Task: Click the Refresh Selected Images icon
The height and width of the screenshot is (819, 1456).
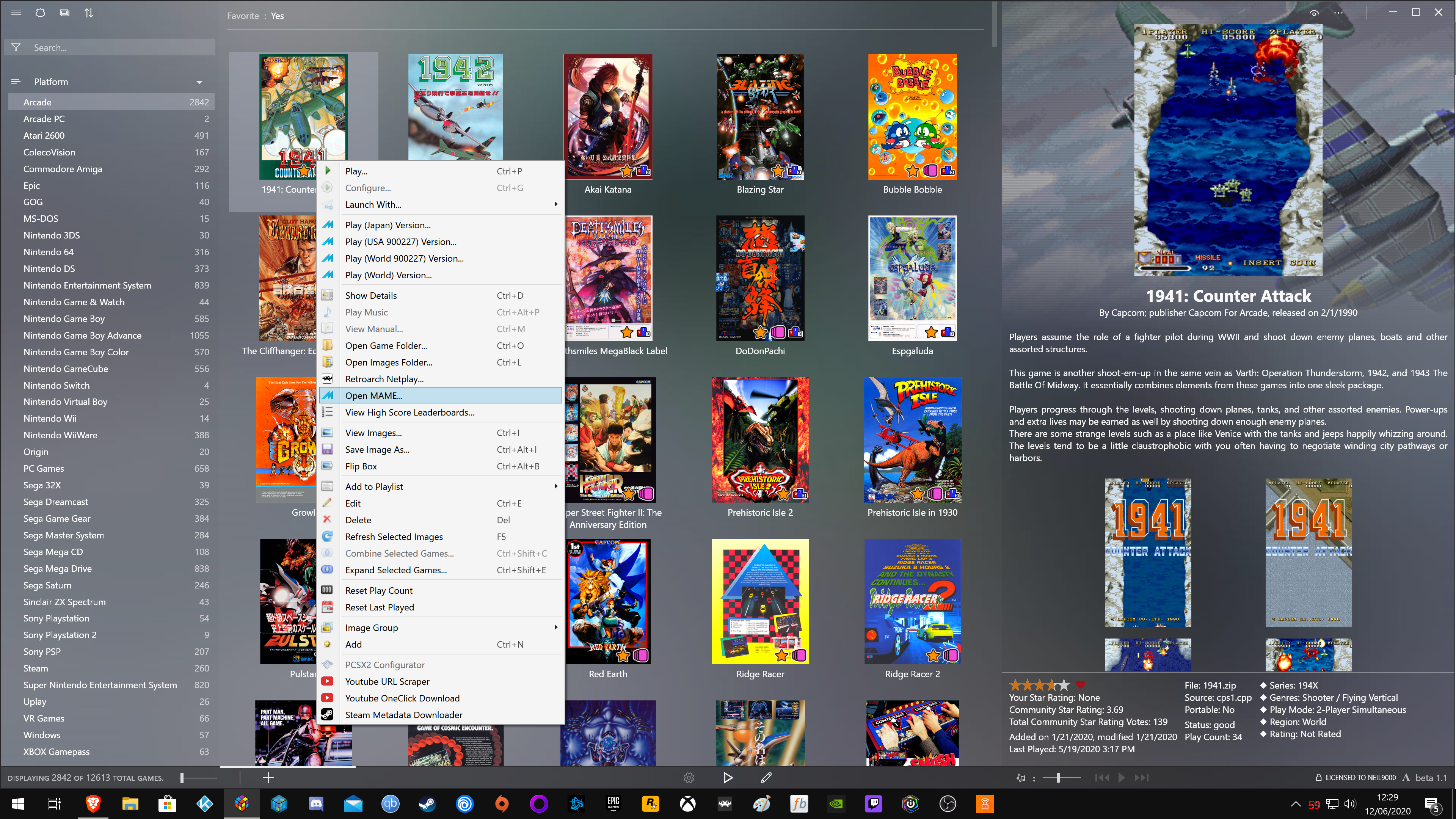Action: click(x=327, y=536)
